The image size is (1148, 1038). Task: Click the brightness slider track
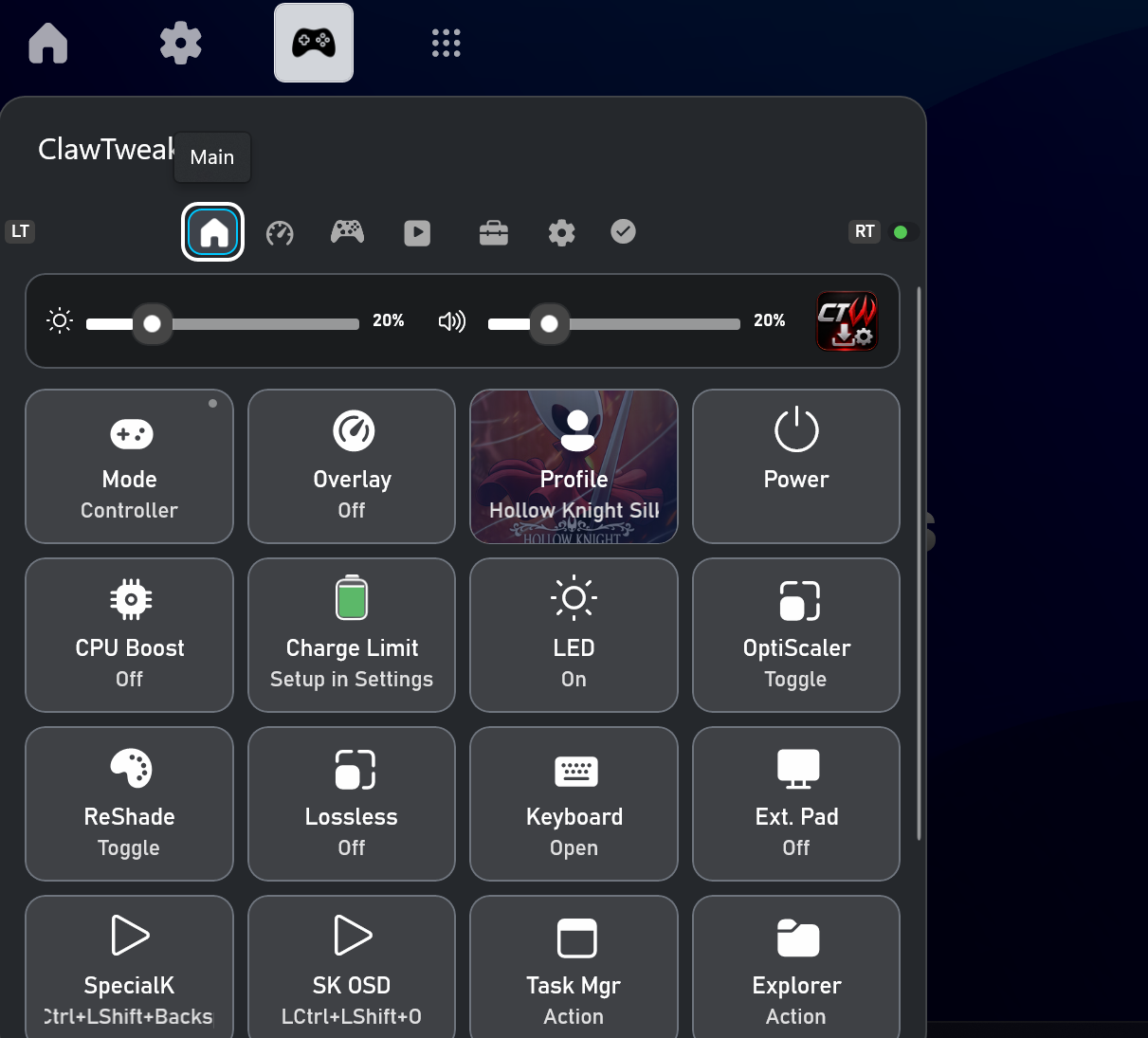(223, 324)
